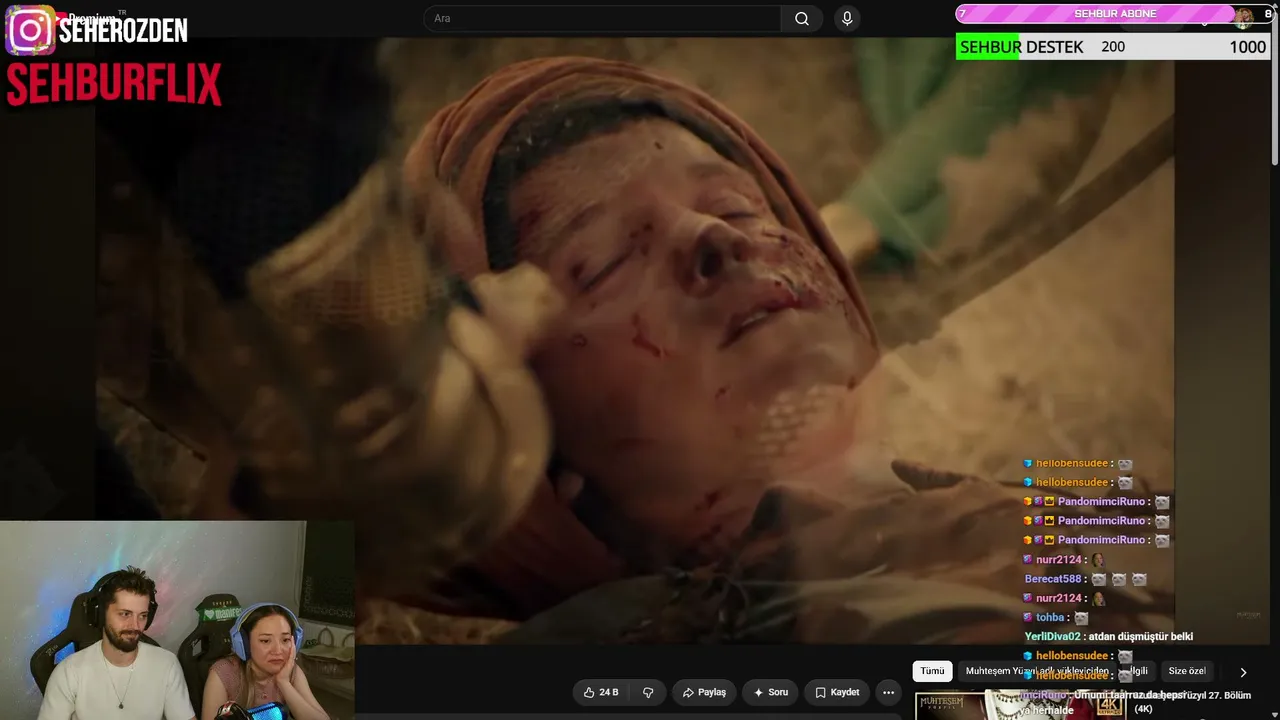Open the three-dot more actions menu
Image resolution: width=1280 pixels, height=720 pixels.
[888, 692]
